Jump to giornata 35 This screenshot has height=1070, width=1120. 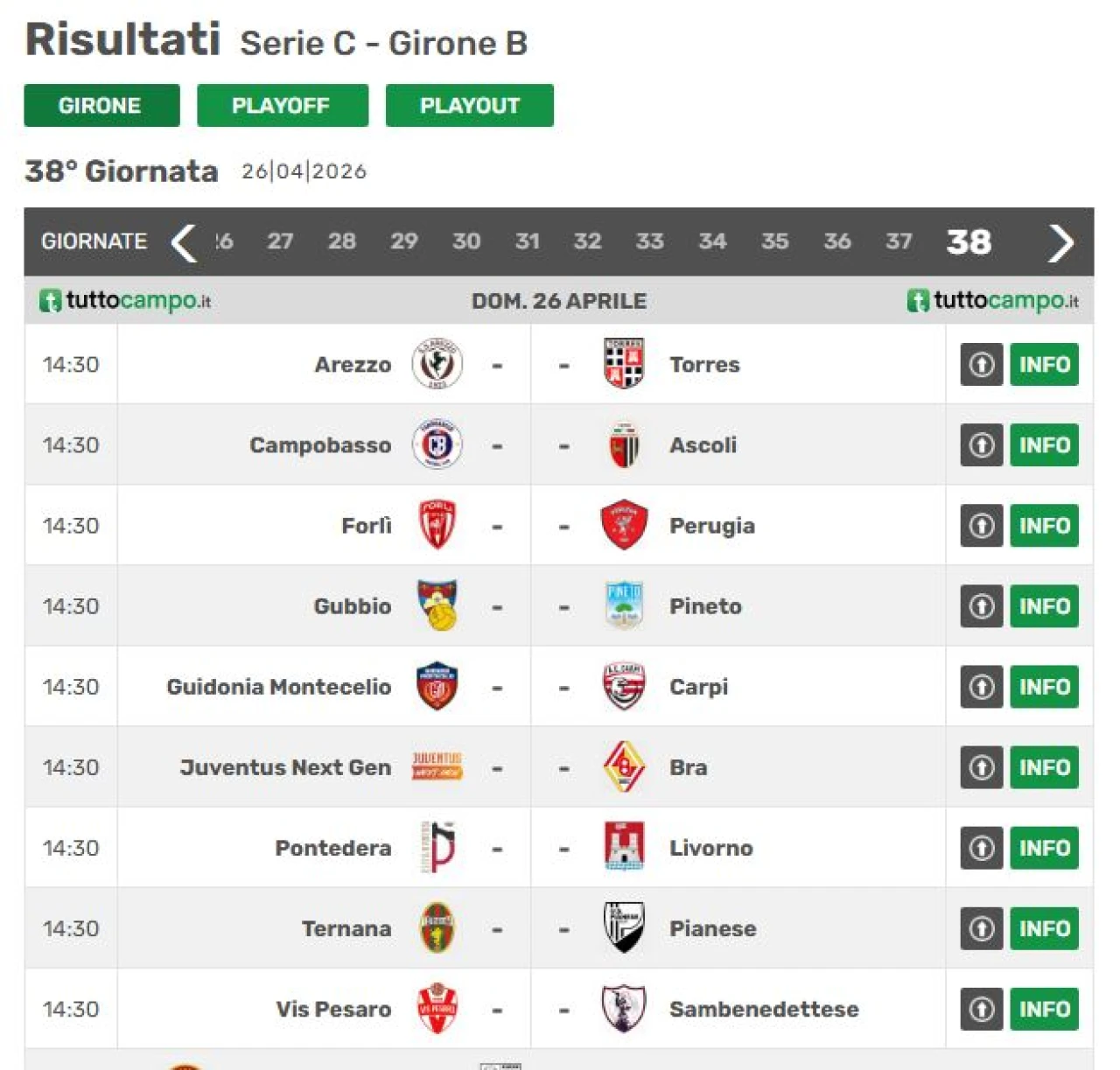[x=774, y=241]
